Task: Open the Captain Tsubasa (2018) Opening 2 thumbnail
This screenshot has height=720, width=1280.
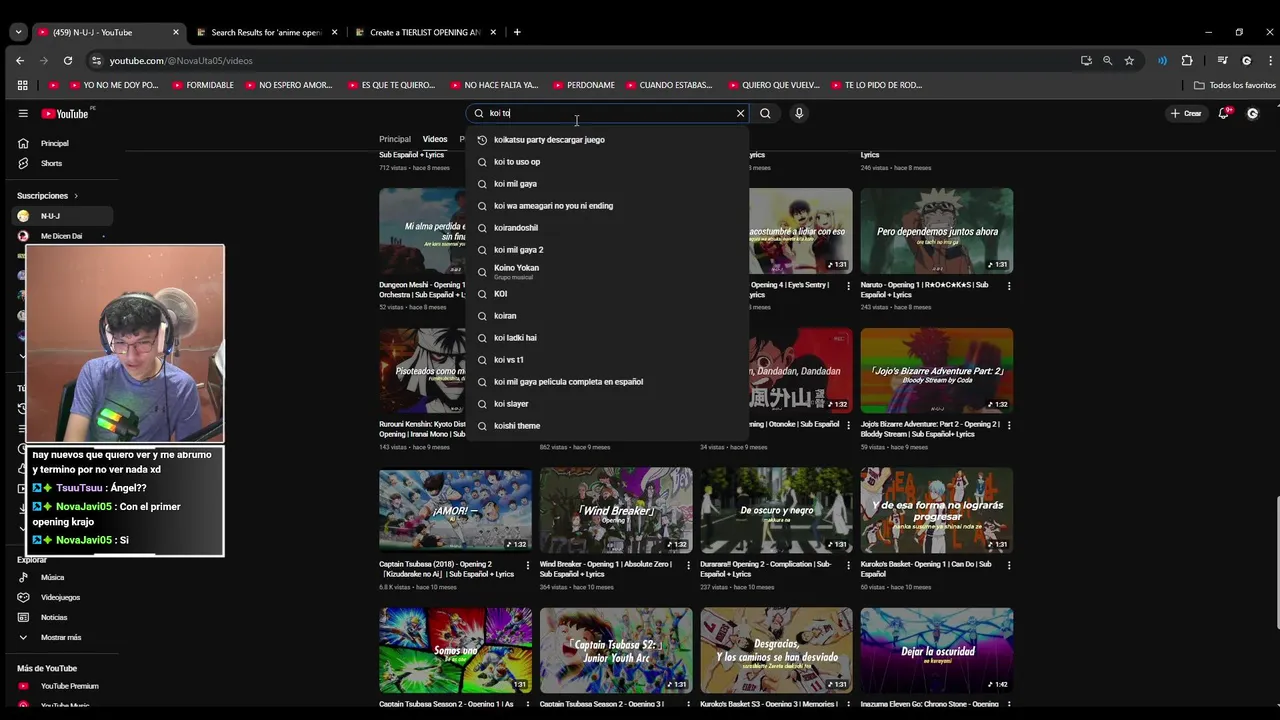Action: (455, 511)
